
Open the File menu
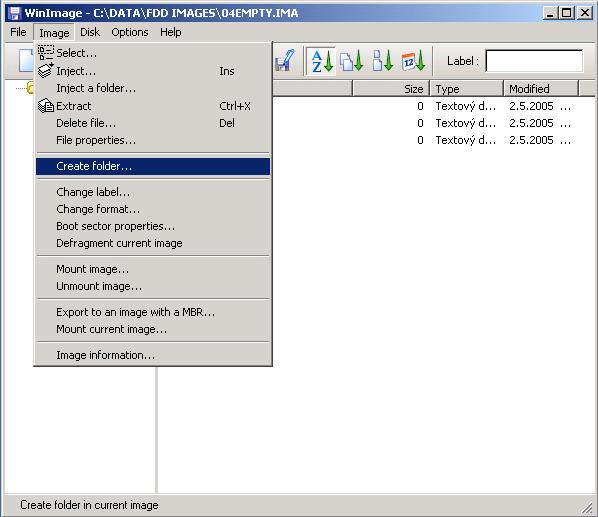coord(18,32)
